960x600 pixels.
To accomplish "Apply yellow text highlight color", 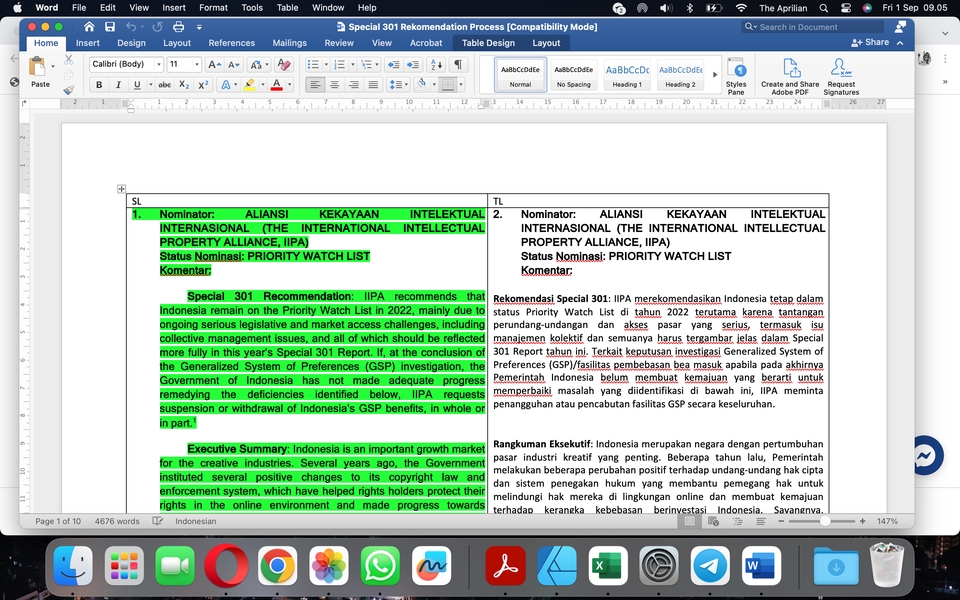I will [x=249, y=85].
